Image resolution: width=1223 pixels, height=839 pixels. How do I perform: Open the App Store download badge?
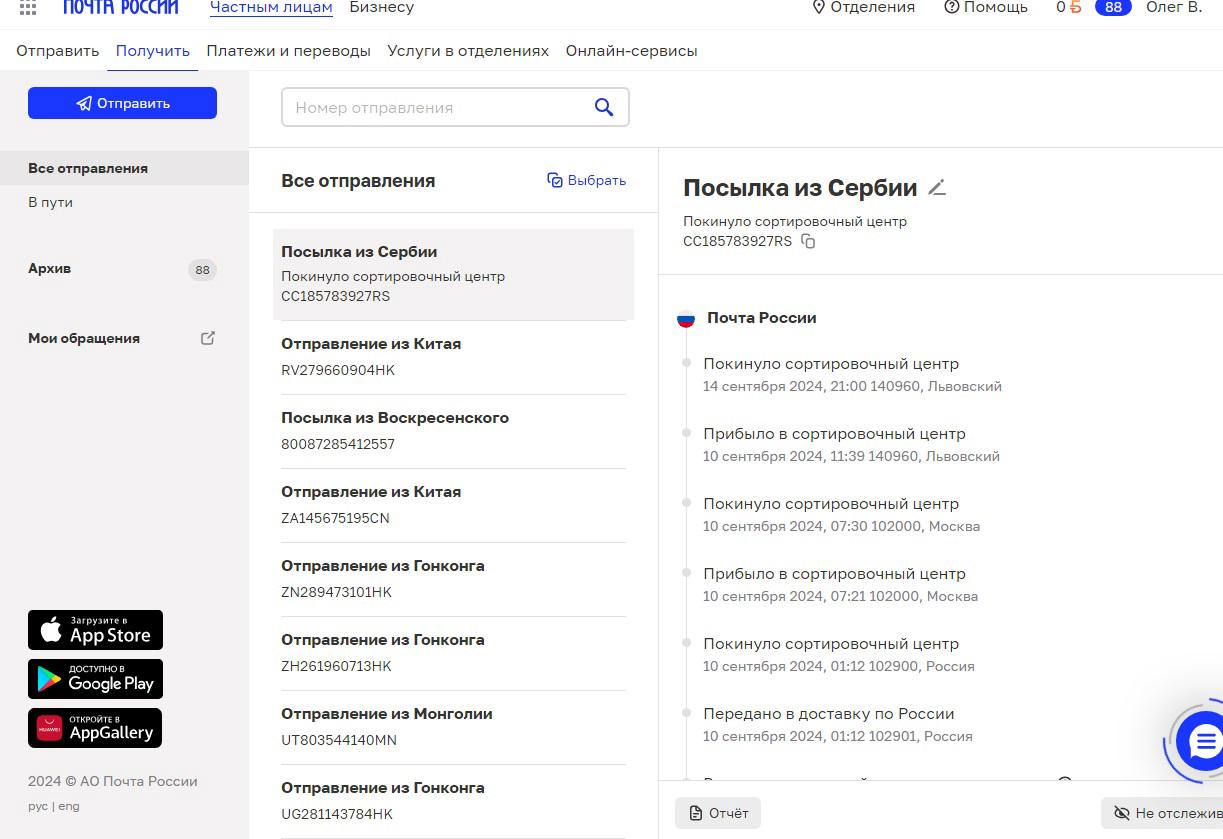tap(95, 630)
